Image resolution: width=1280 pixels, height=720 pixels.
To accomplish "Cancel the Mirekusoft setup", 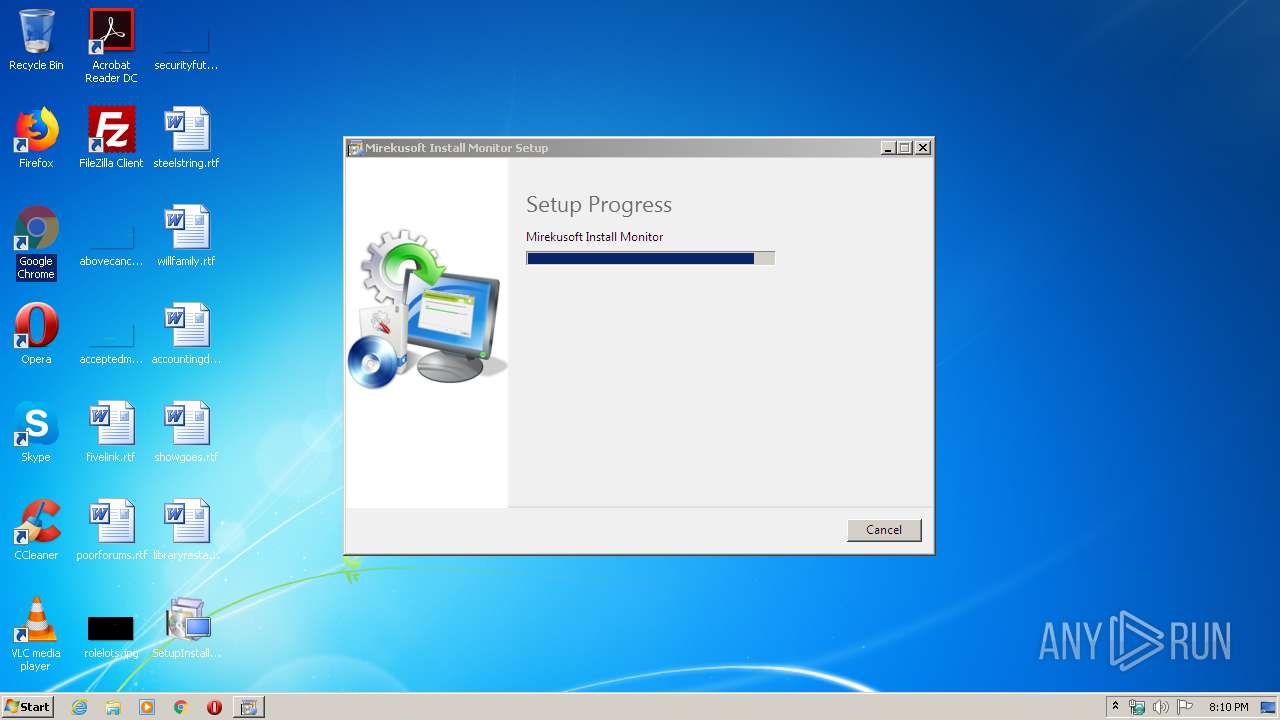I will tap(884, 530).
